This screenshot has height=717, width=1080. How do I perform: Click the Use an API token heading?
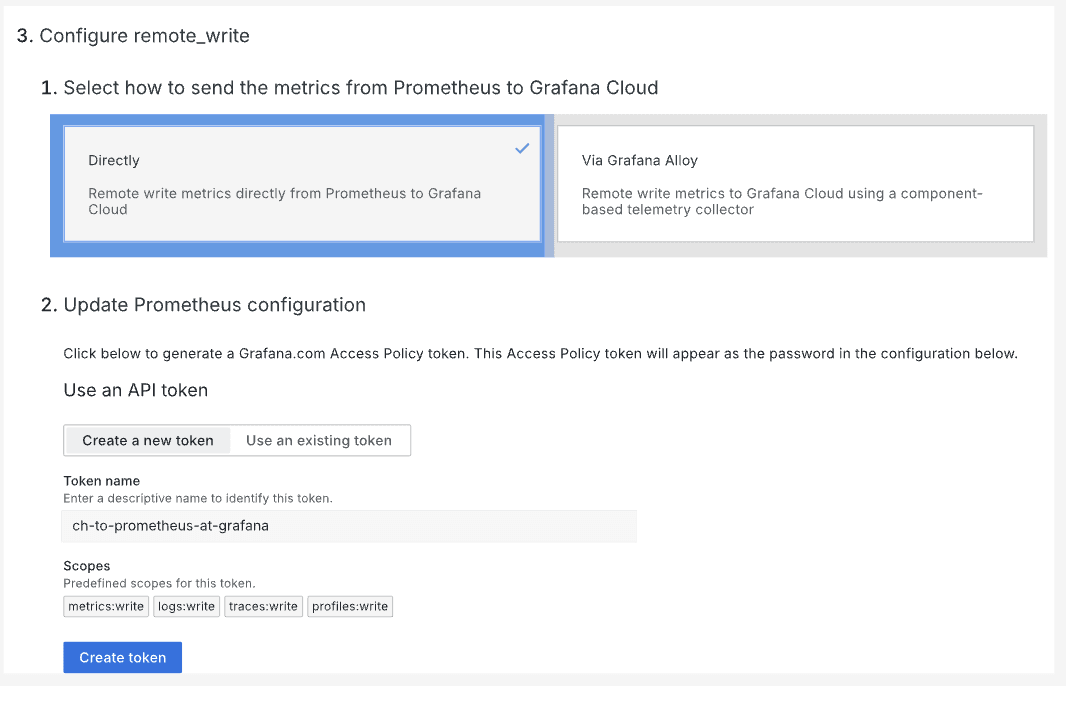point(136,390)
